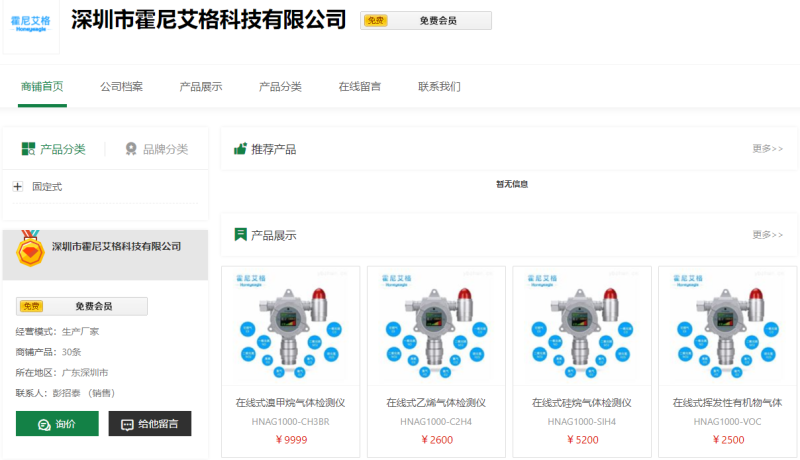Expand the 固定式 category plus icon
800x460 pixels.
click(18, 187)
